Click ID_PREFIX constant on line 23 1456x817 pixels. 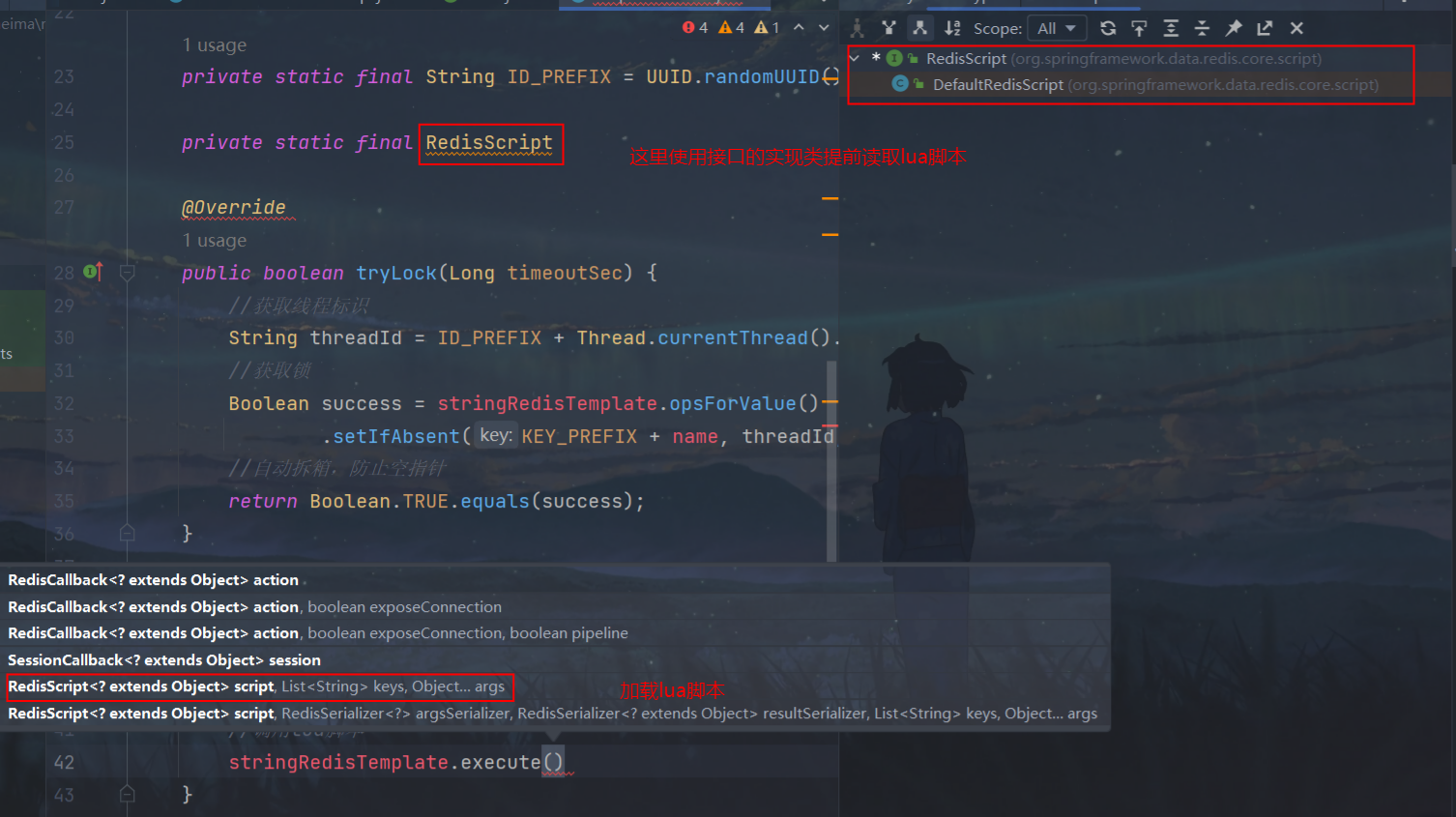559,76
